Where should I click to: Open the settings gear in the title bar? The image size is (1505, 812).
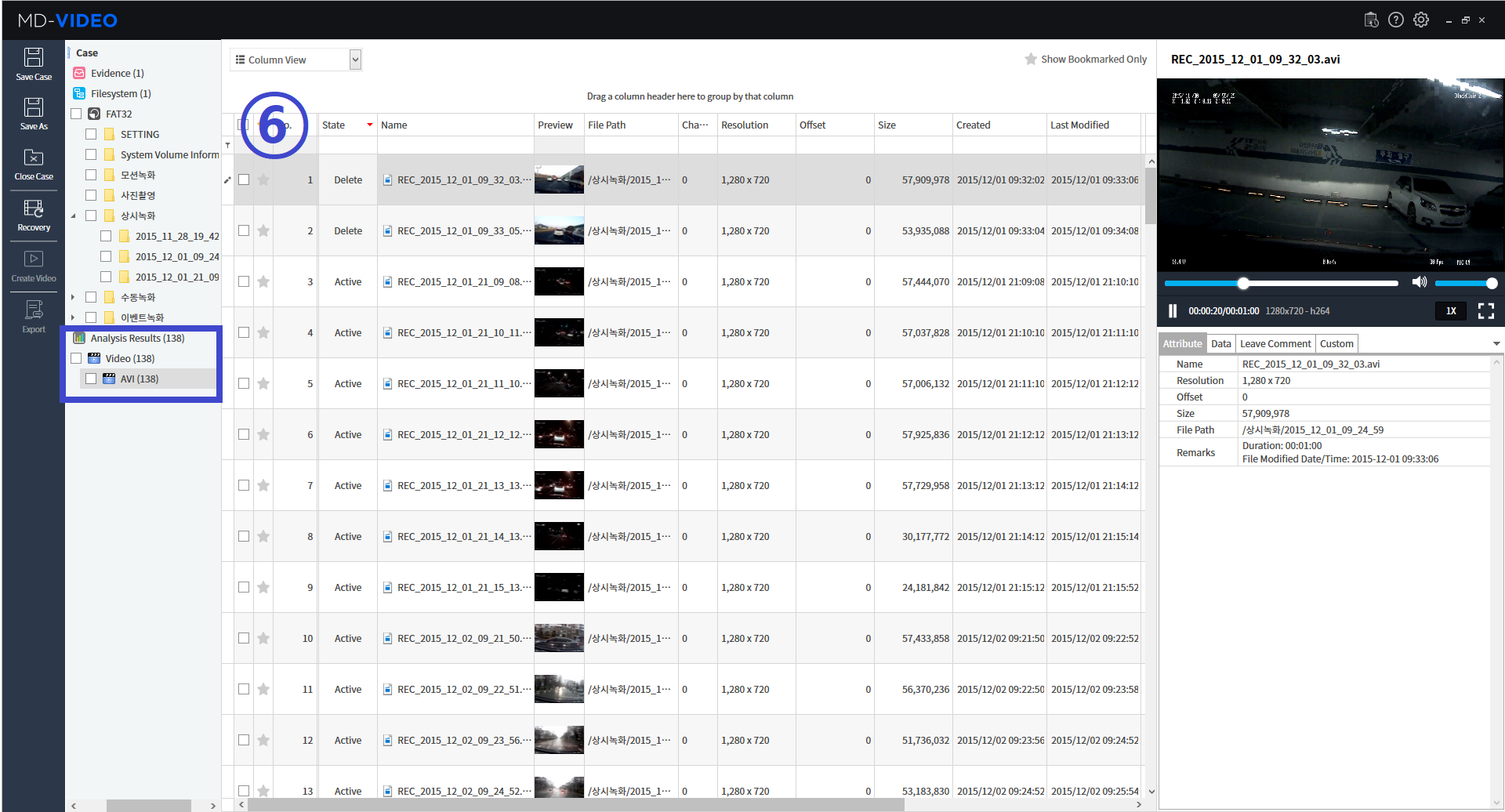[x=1421, y=20]
